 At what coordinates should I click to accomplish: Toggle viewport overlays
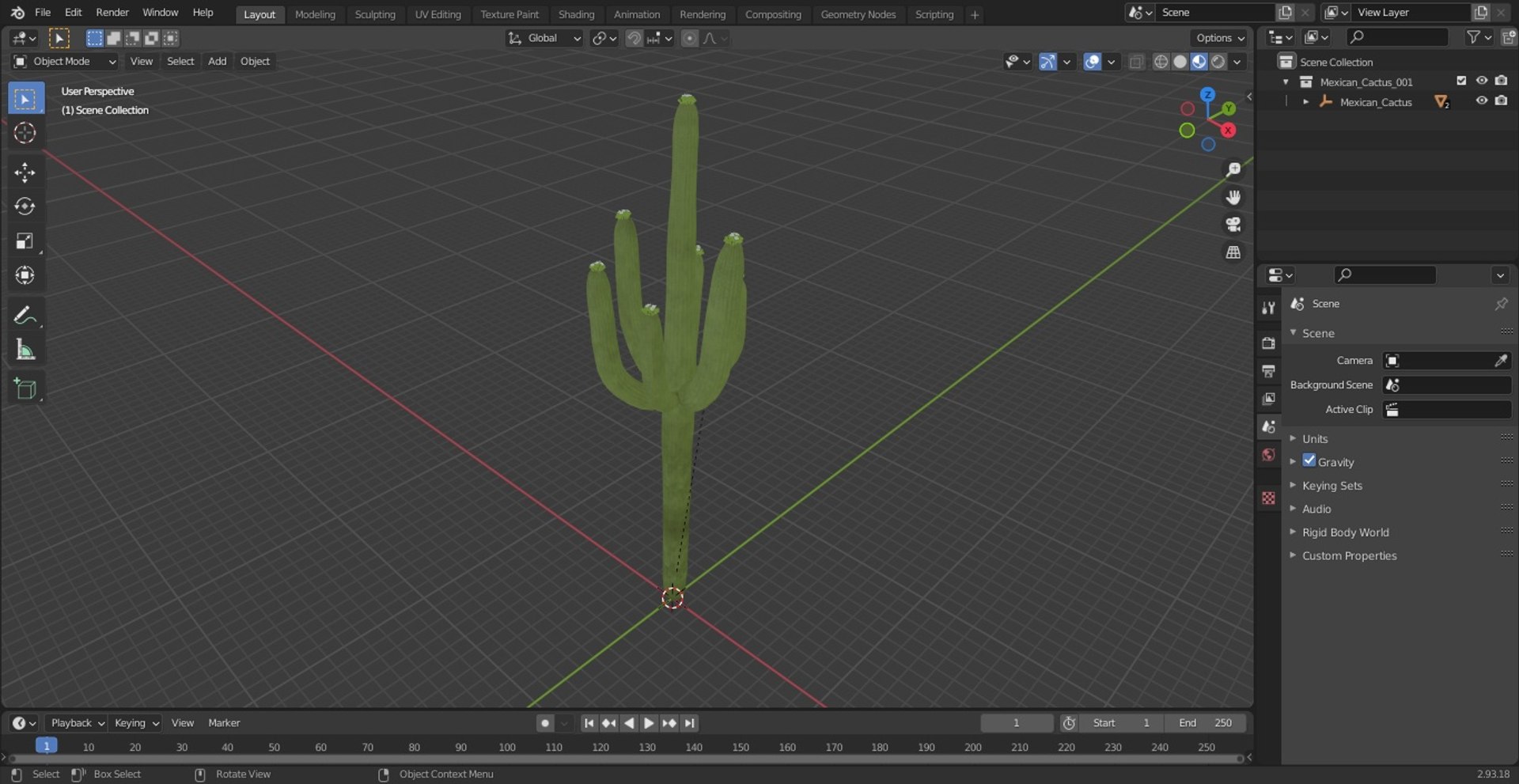[1093, 62]
